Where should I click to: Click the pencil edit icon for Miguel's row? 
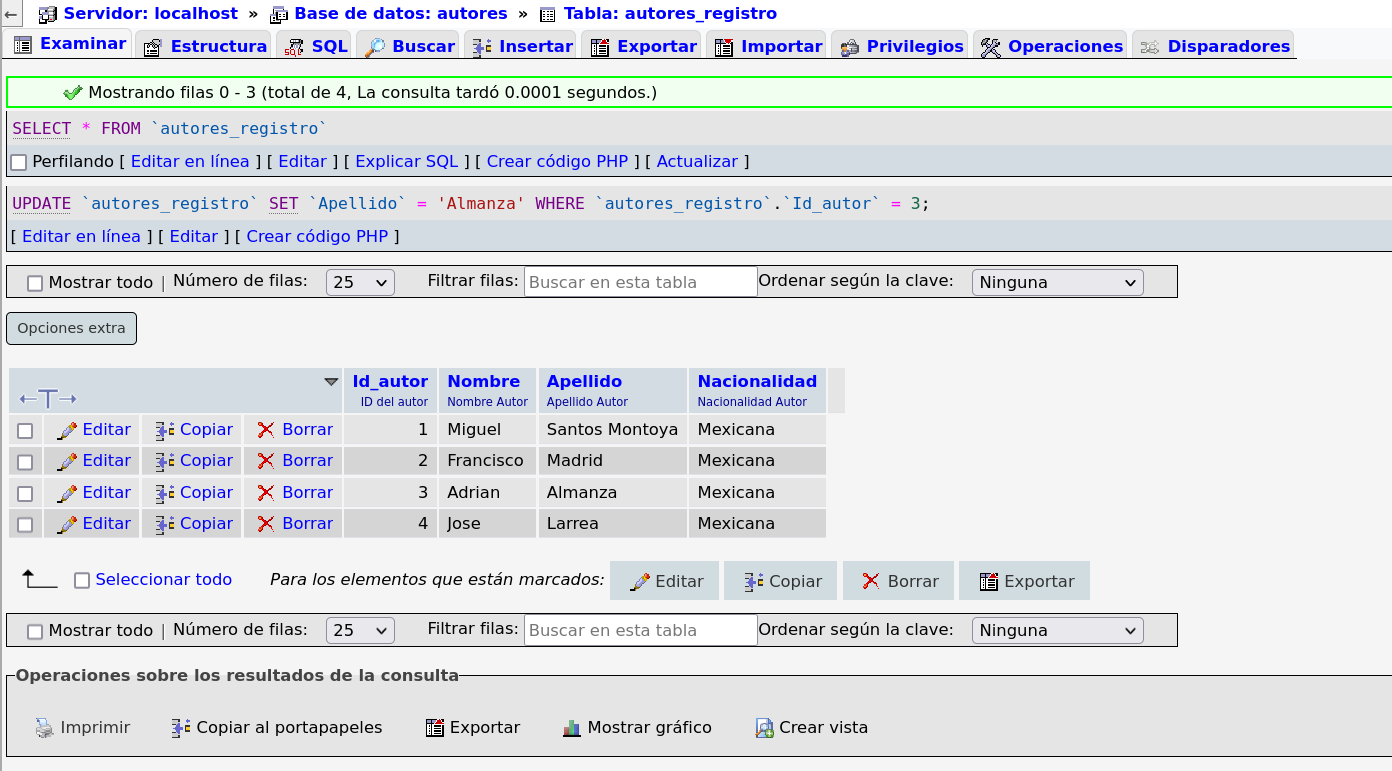[x=67, y=430]
